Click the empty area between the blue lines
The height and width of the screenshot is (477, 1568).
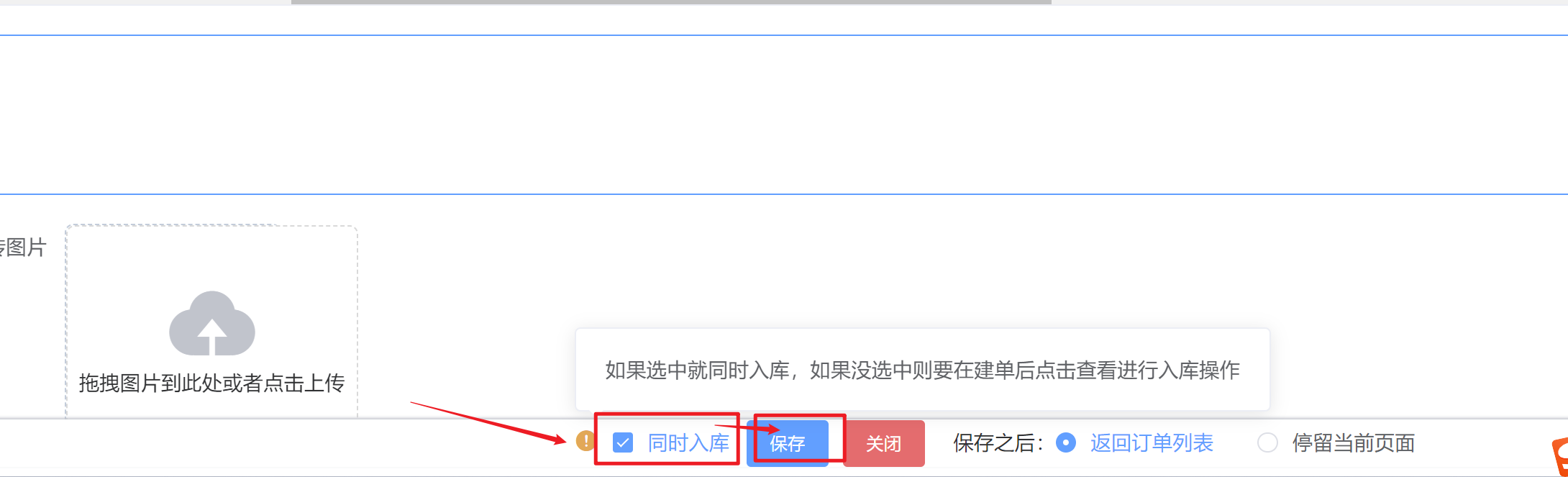tap(784, 114)
